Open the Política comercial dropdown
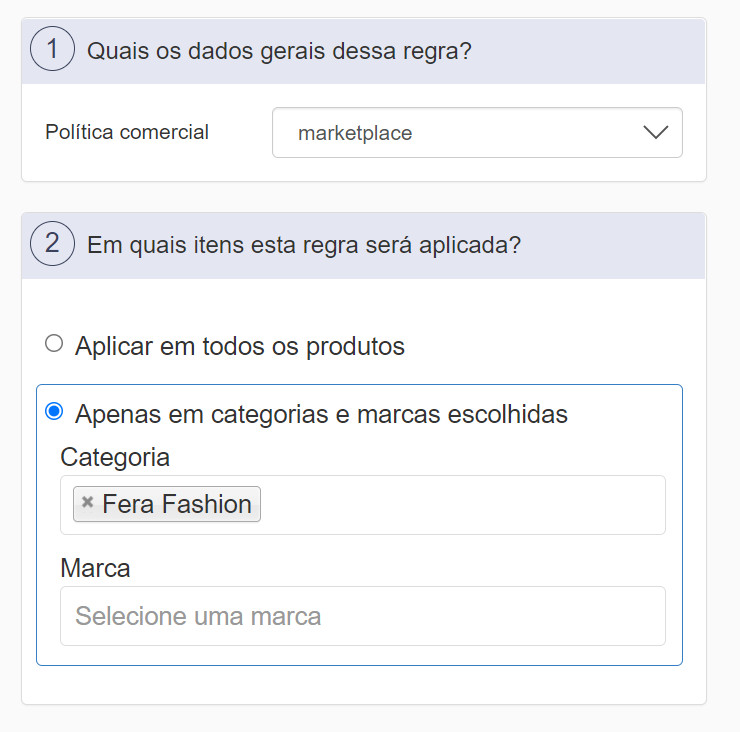This screenshot has width=740, height=732. coord(476,133)
